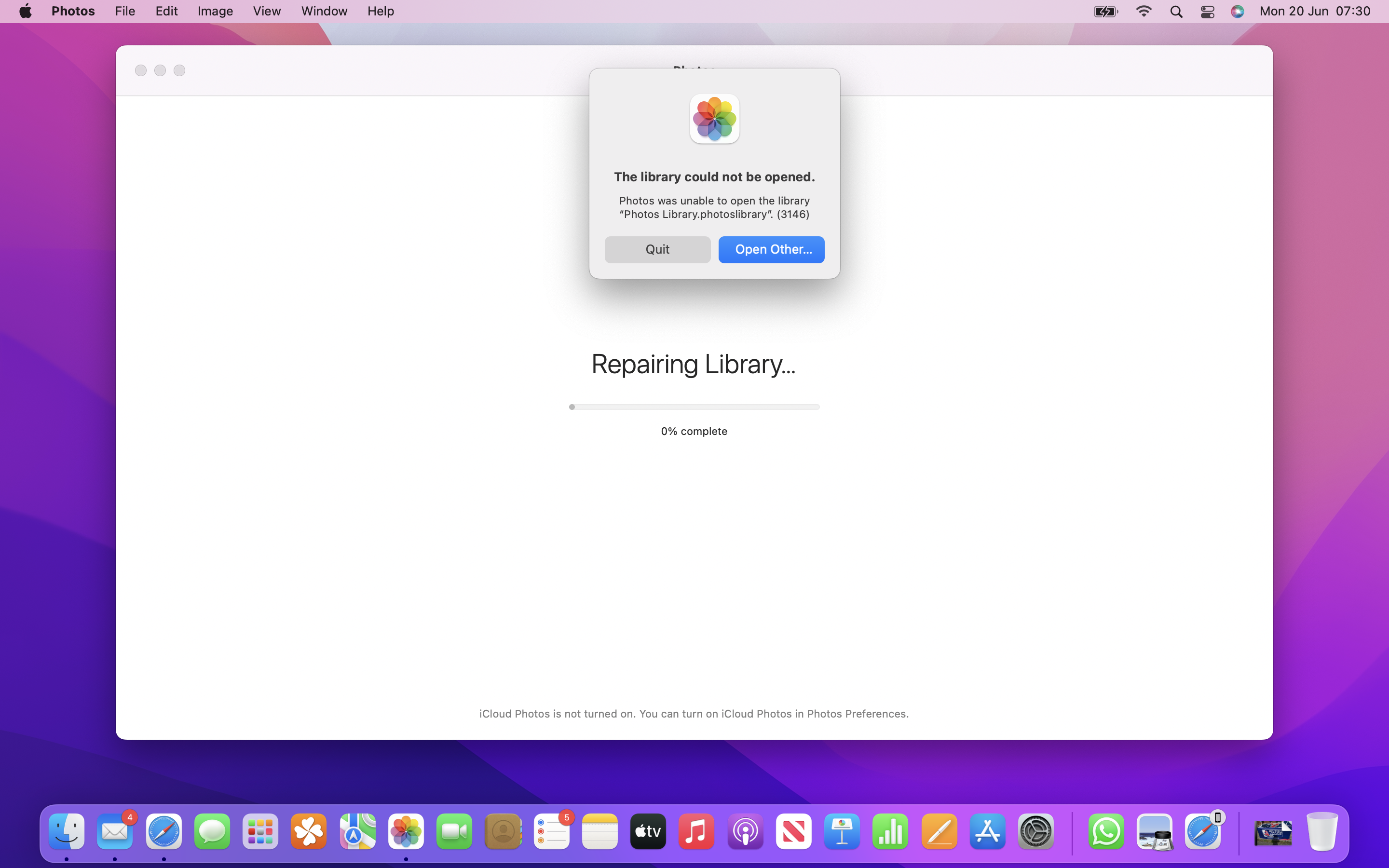Open the Trash in the Dock

tap(1322, 831)
